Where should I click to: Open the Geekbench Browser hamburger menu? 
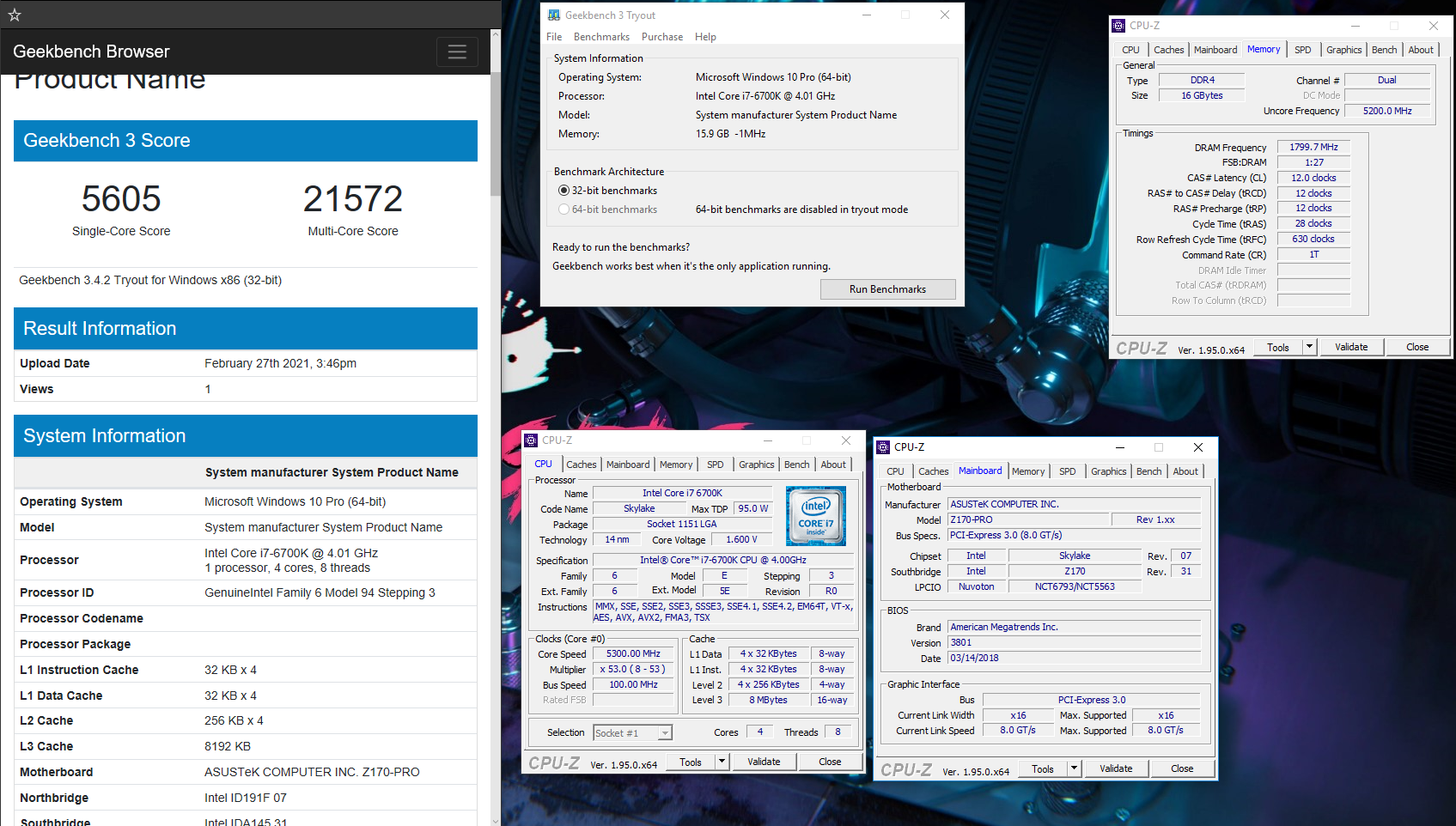click(457, 52)
